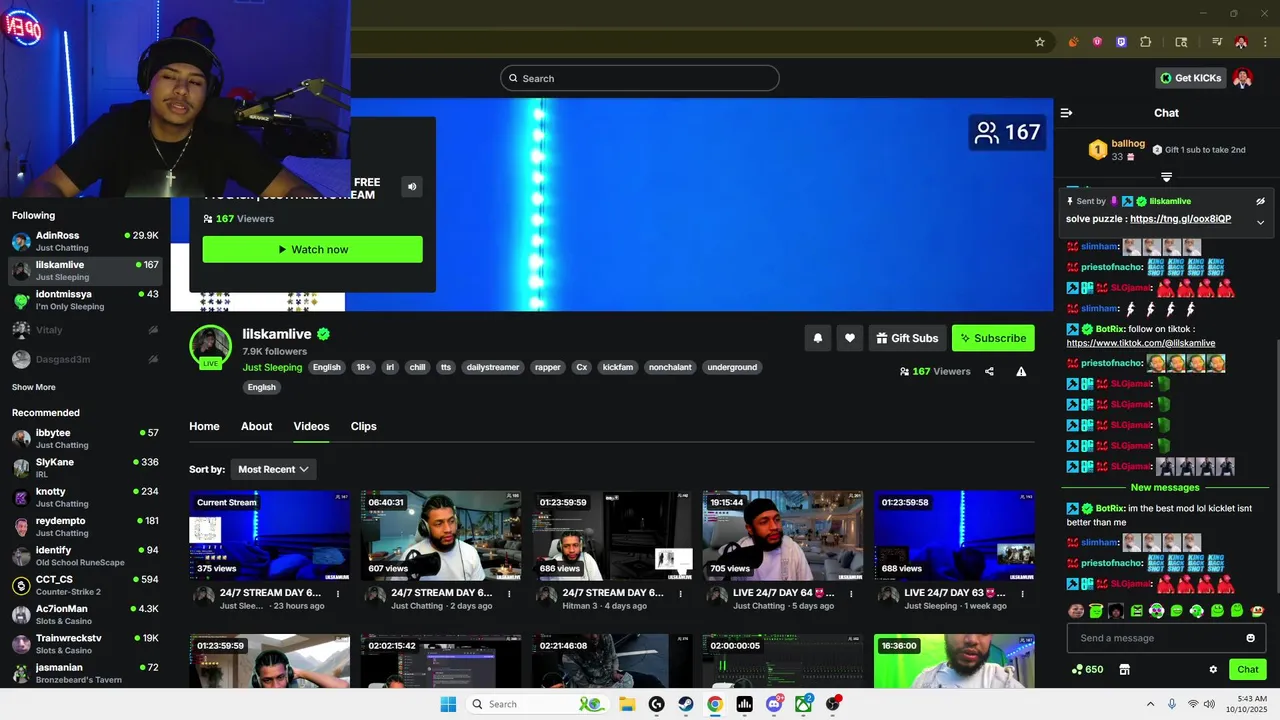The width and height of the screenshot is (1280, 720).
Task: Click the Gift Subs button
Action: pyautogui.click(x=907, y=338)
